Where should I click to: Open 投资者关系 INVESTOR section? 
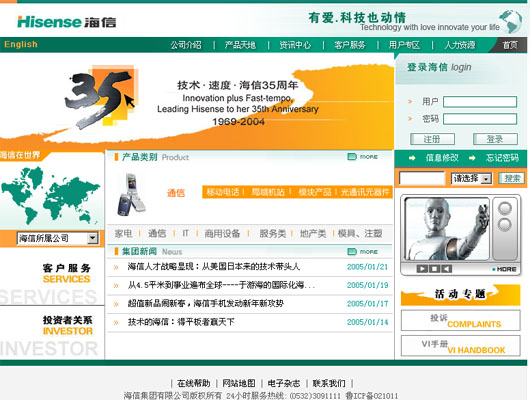68,326
